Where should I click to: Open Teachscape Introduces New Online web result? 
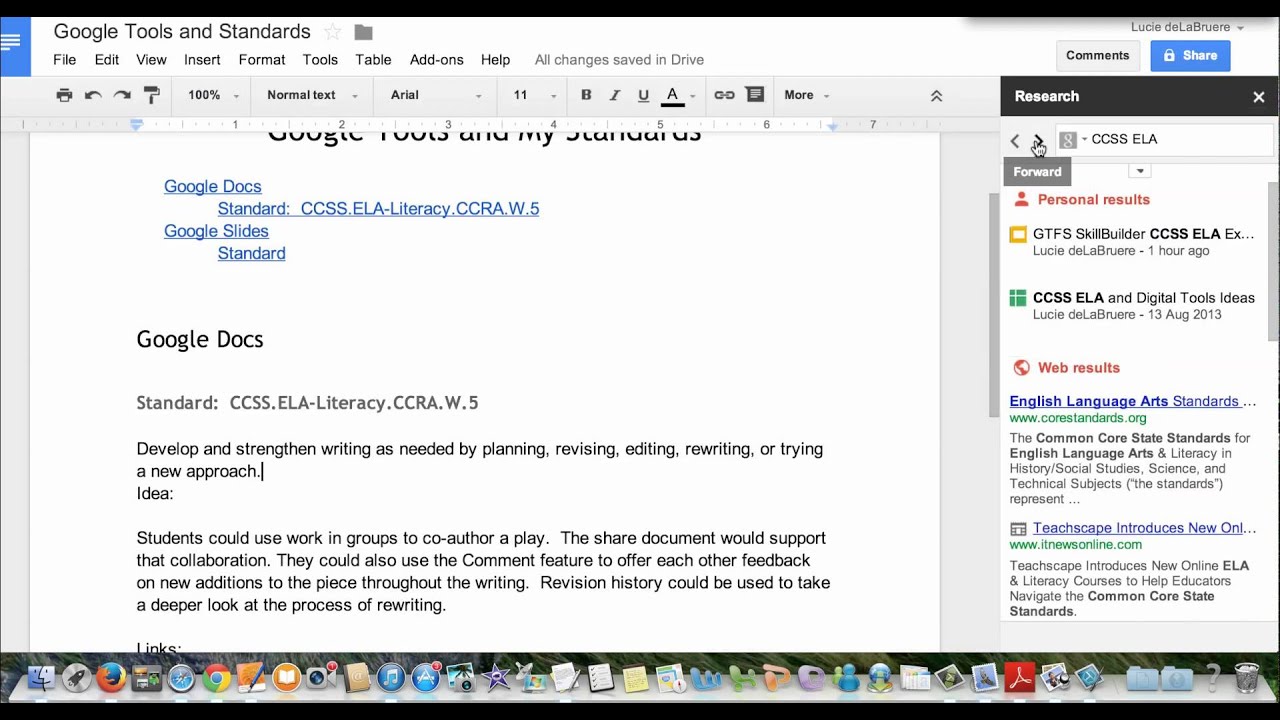tap(1144, 528)
